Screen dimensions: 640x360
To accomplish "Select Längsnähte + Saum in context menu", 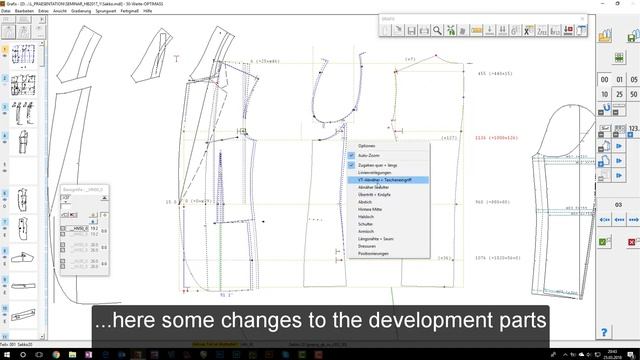I will click(x=376, y=239).
